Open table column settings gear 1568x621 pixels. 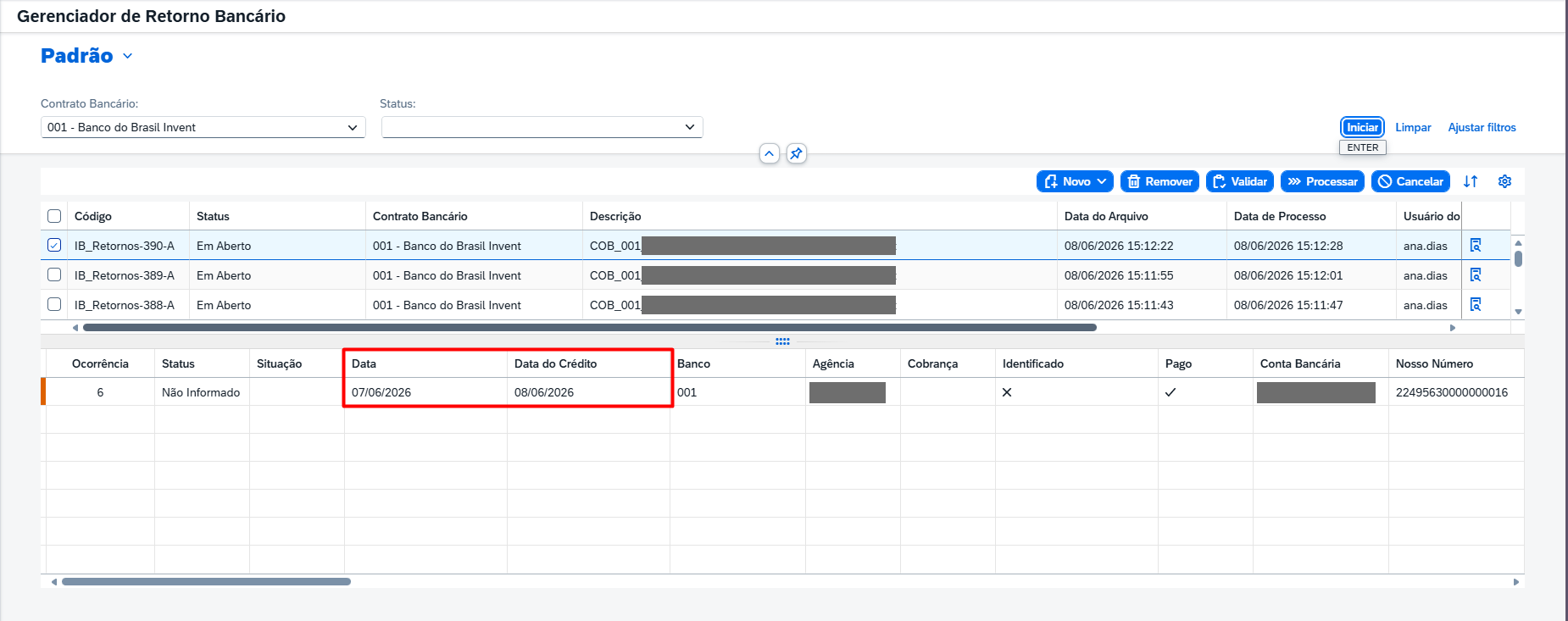tap(1504, 181)
